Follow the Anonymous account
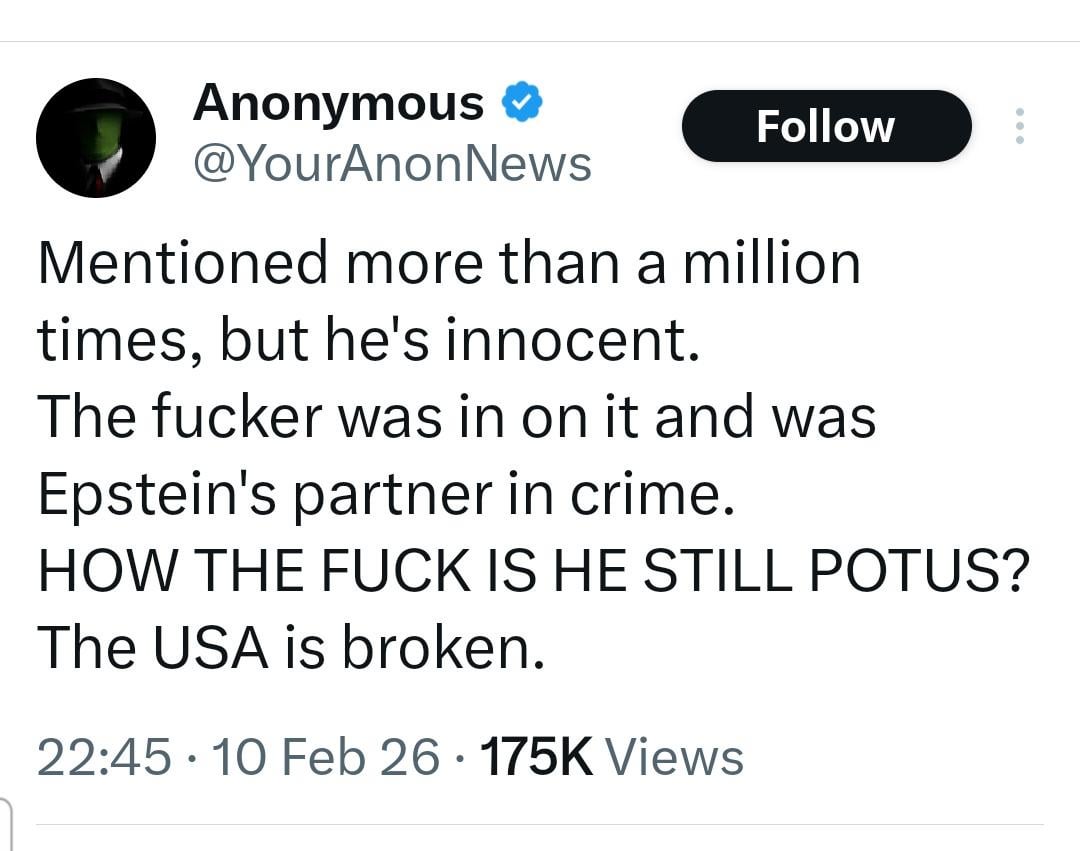 pos(826,126)
